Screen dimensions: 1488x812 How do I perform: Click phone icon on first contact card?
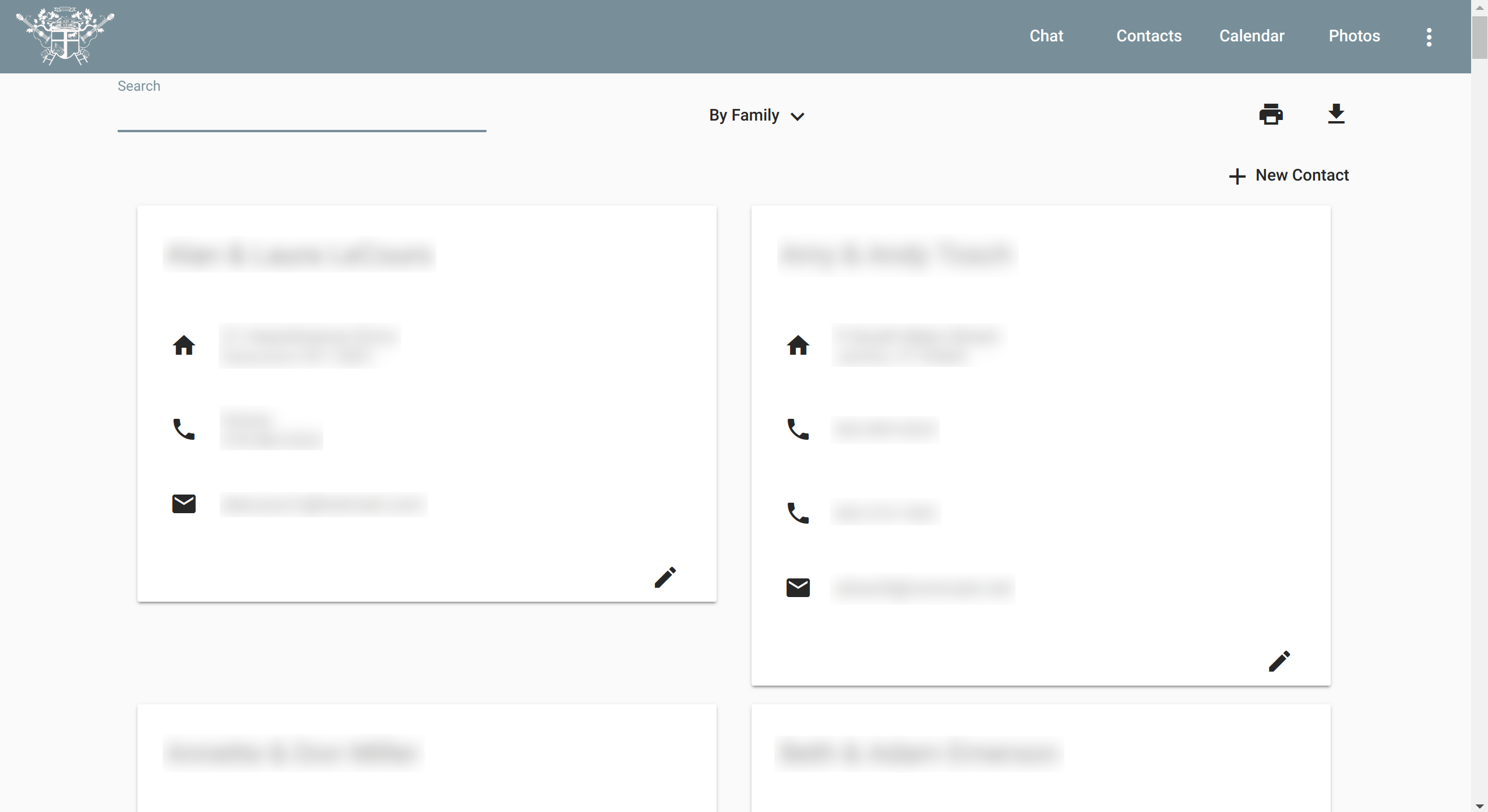click(184, 429)
